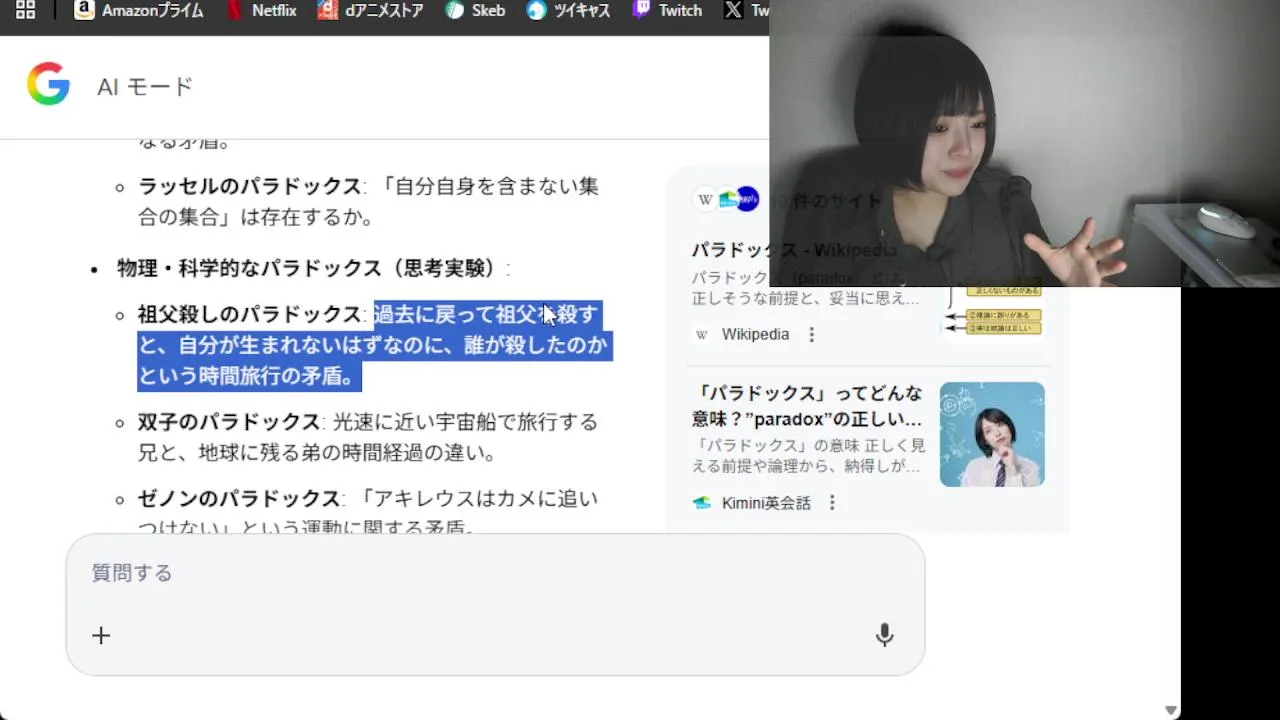The width and height of the screenshot is (1280, 720).
Task: Click the 祖父殺しのパラドックス heading text
Action: point(249,315)
